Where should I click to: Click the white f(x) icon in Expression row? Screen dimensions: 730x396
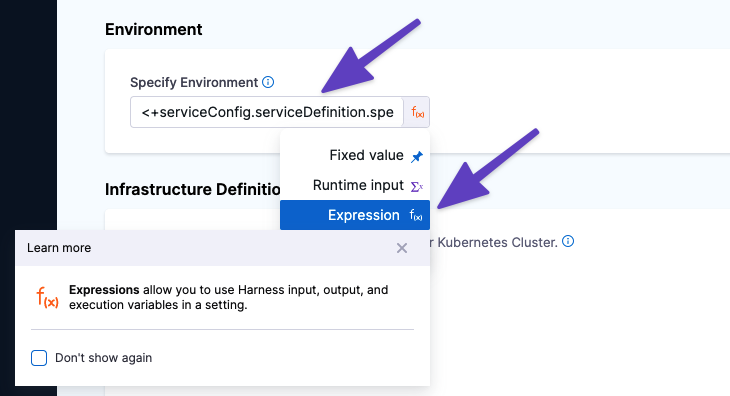[x=416, y=215]
